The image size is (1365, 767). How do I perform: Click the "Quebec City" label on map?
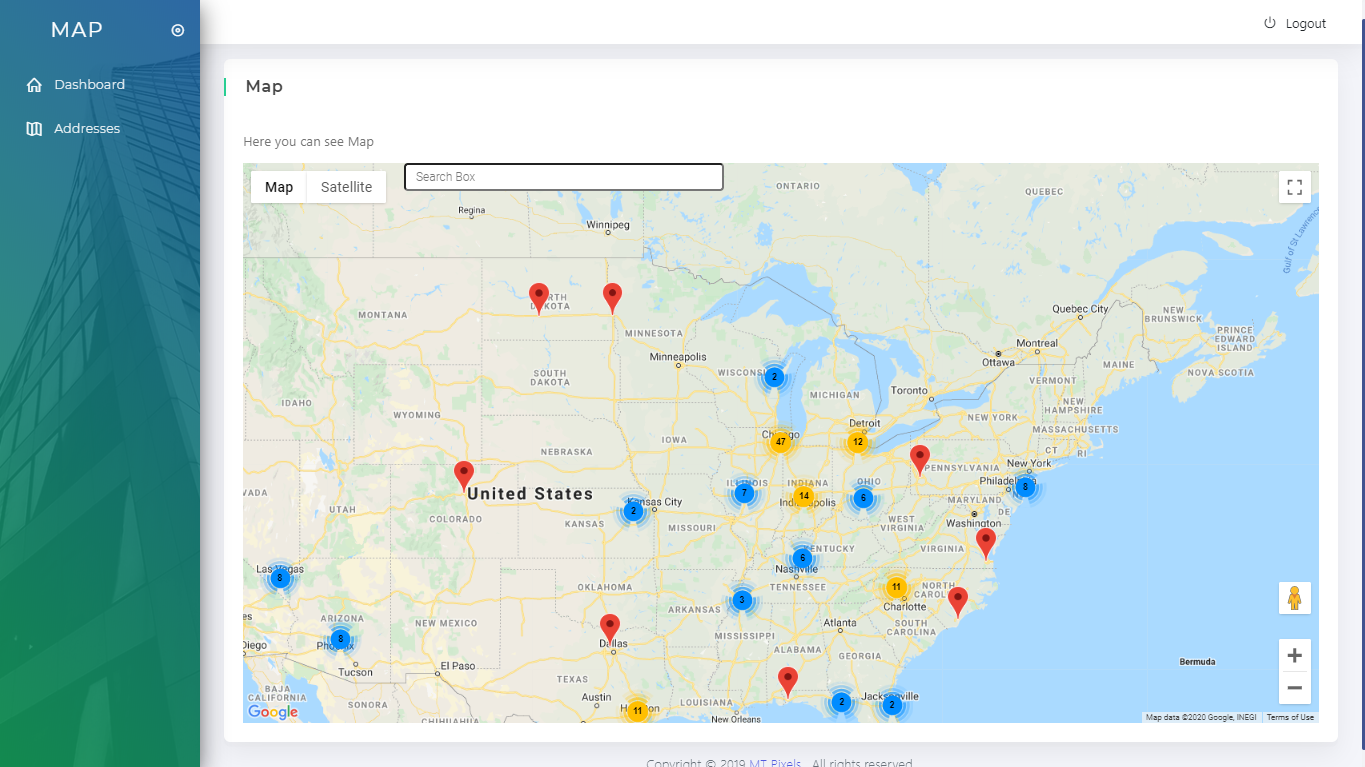point(1080,309)
